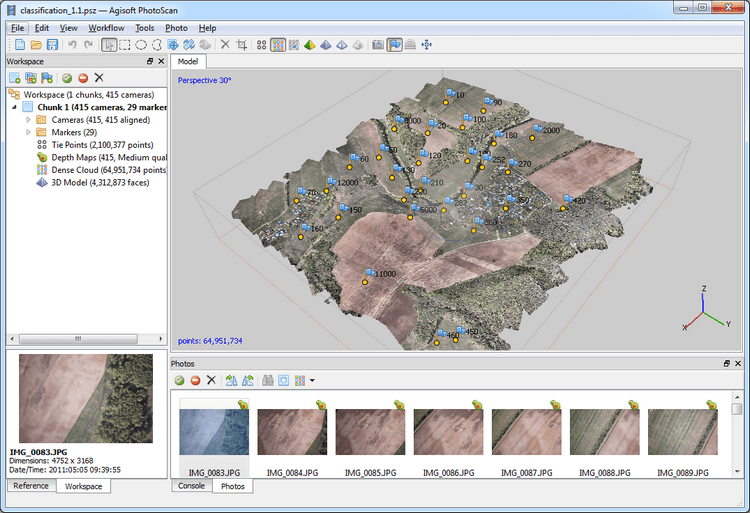This screenshot has height=513, width=750.
Task: Click Add Chunk icon in Workspace
Action: [15, 77]
